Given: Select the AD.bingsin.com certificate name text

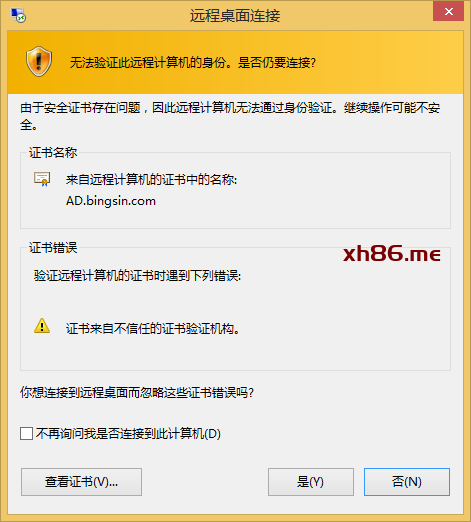Looking at the screenshot, I should [111, 201].
